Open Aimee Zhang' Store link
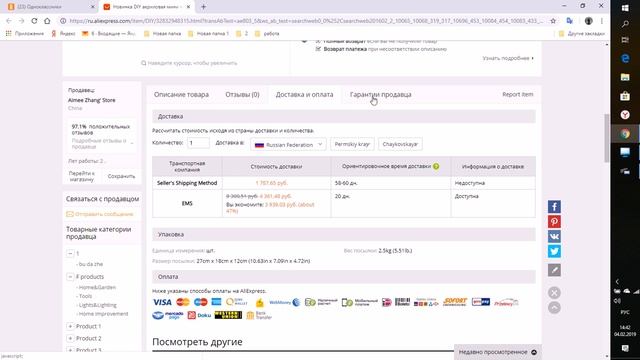 point(91,100)
